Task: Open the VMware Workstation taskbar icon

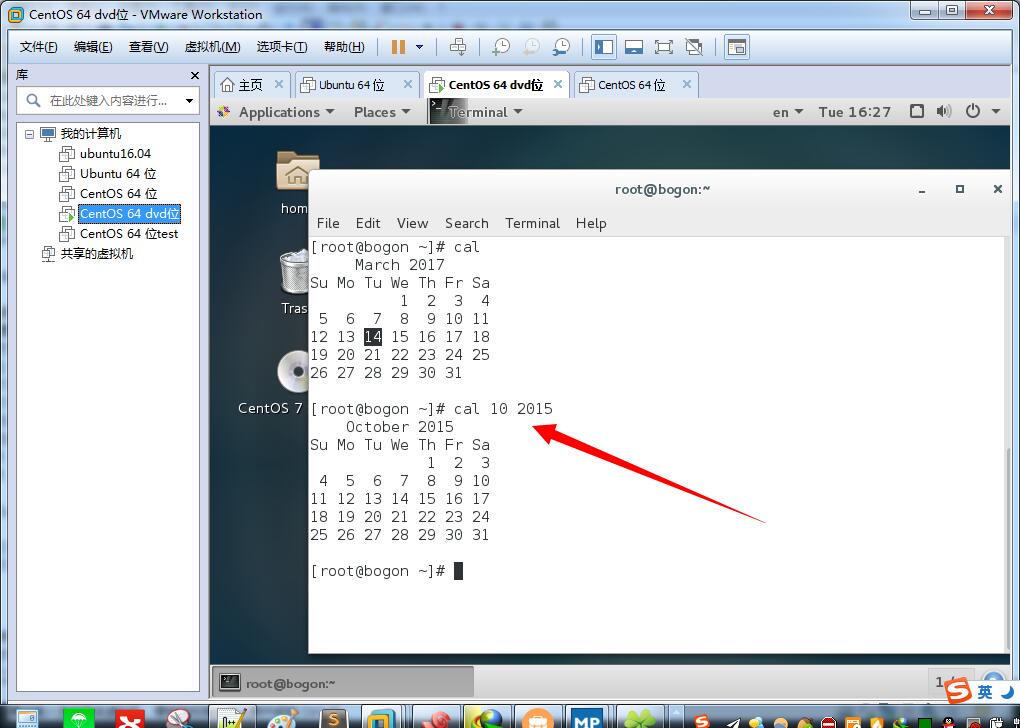Action: click(x=383, y=718)
